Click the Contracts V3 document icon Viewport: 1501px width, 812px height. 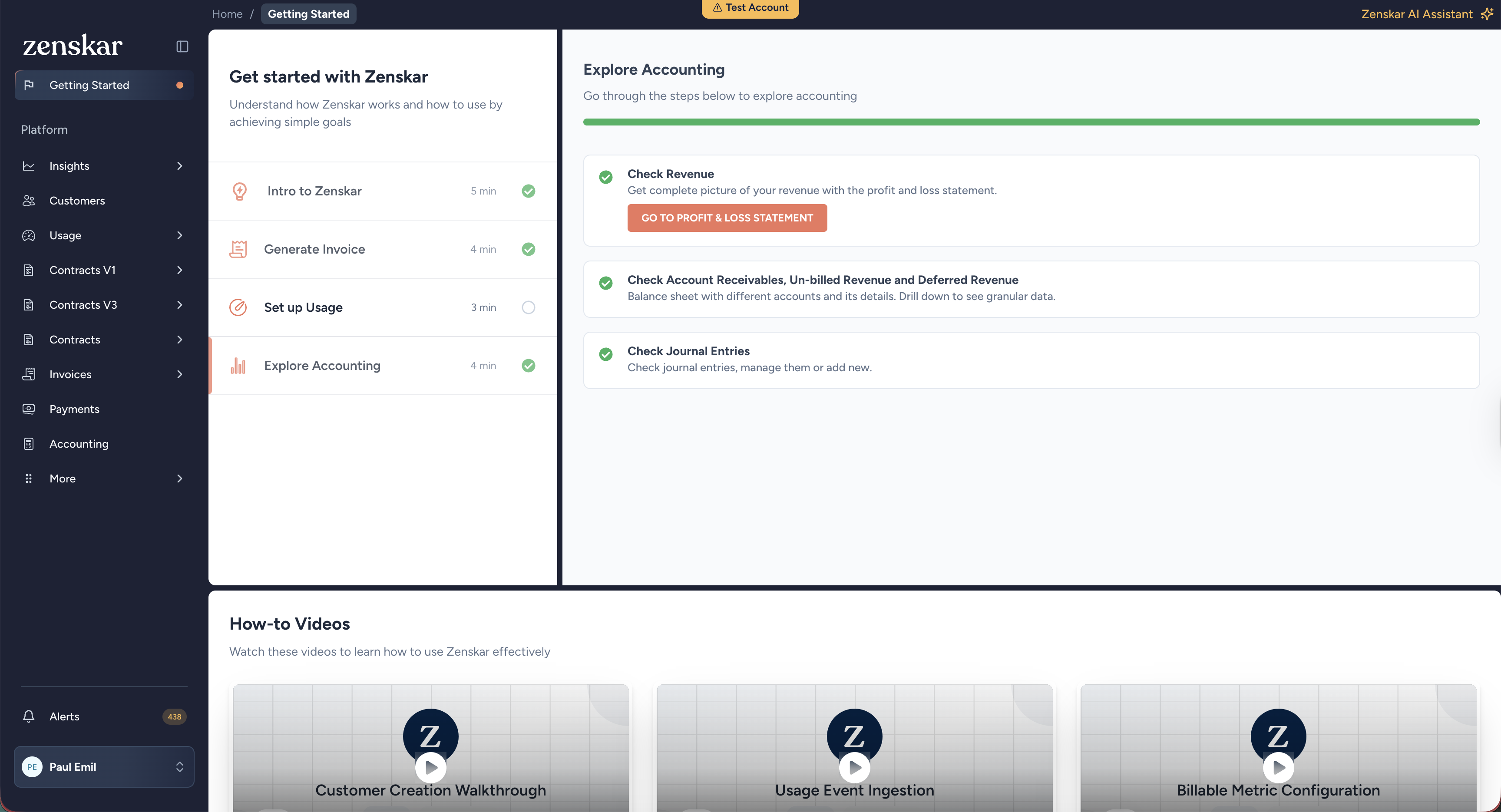point(29,305)
